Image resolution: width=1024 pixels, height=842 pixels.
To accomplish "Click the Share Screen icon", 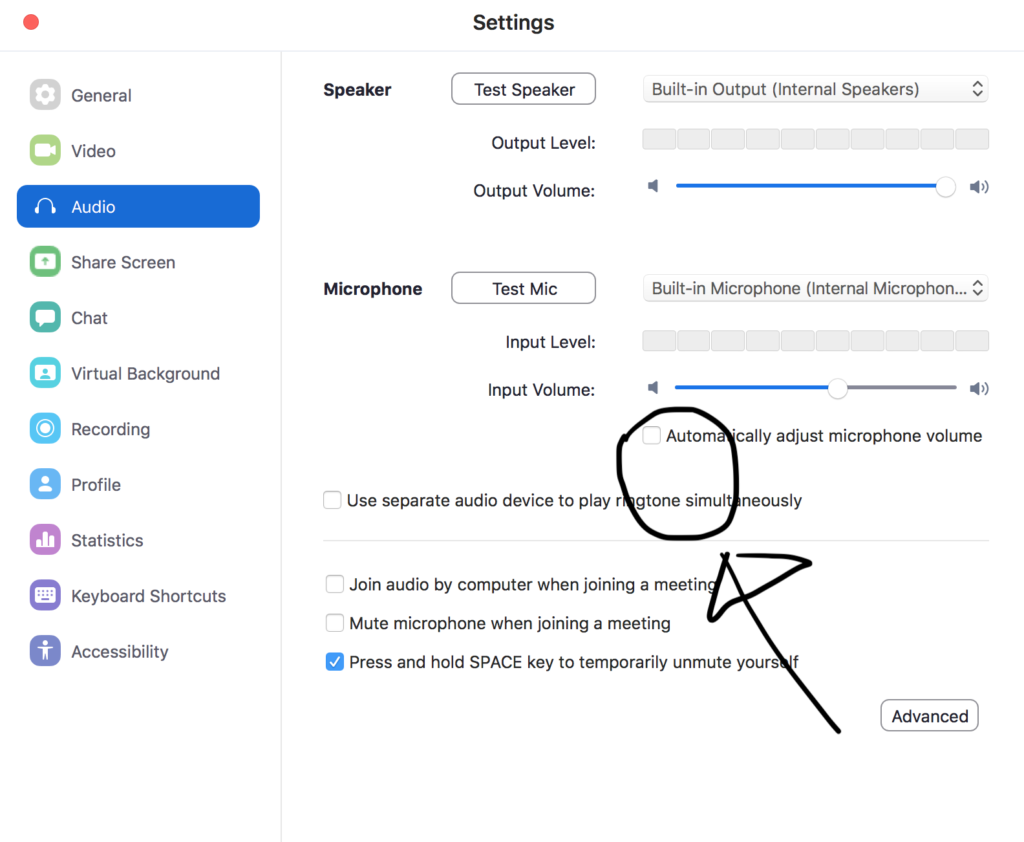I will (45, 262).
